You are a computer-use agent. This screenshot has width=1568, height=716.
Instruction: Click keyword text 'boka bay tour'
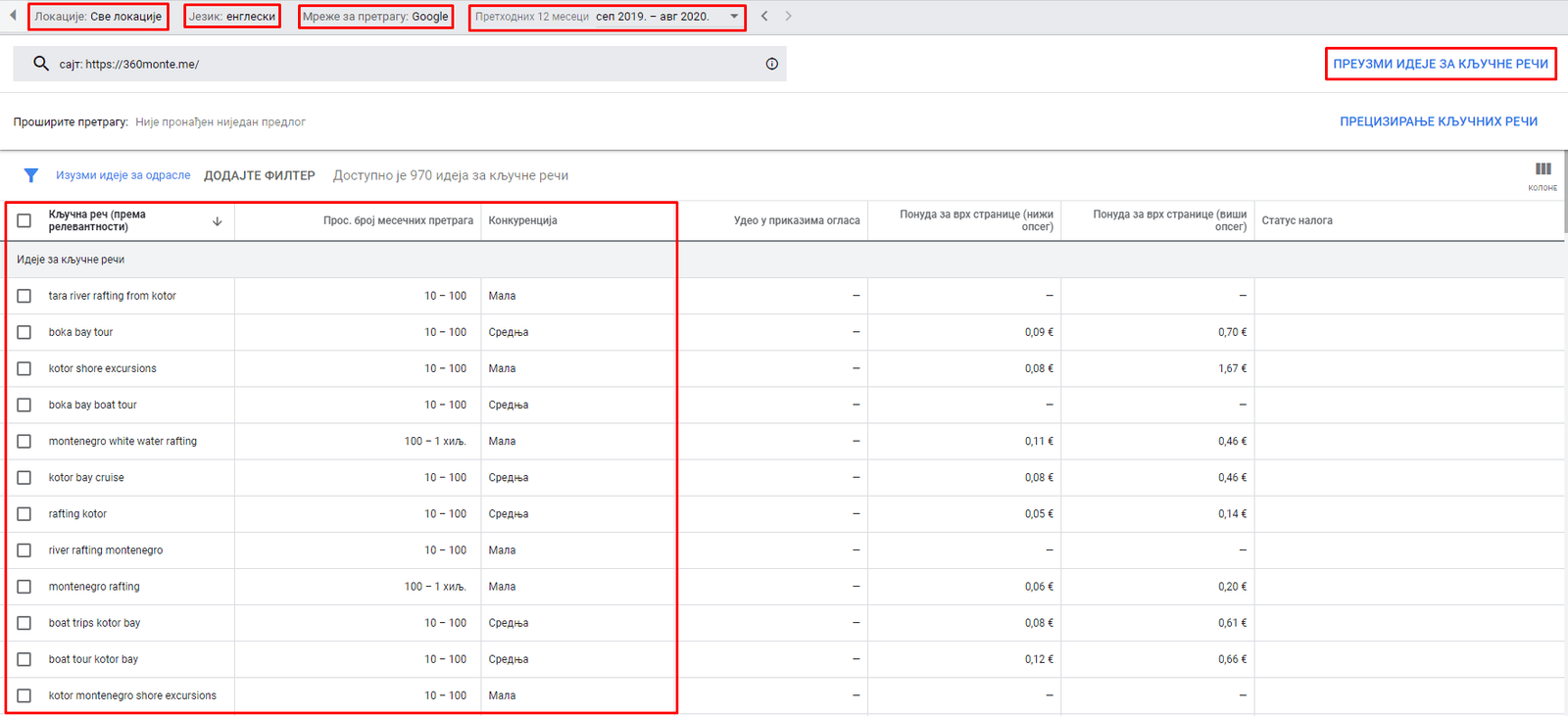coord(80,332)
